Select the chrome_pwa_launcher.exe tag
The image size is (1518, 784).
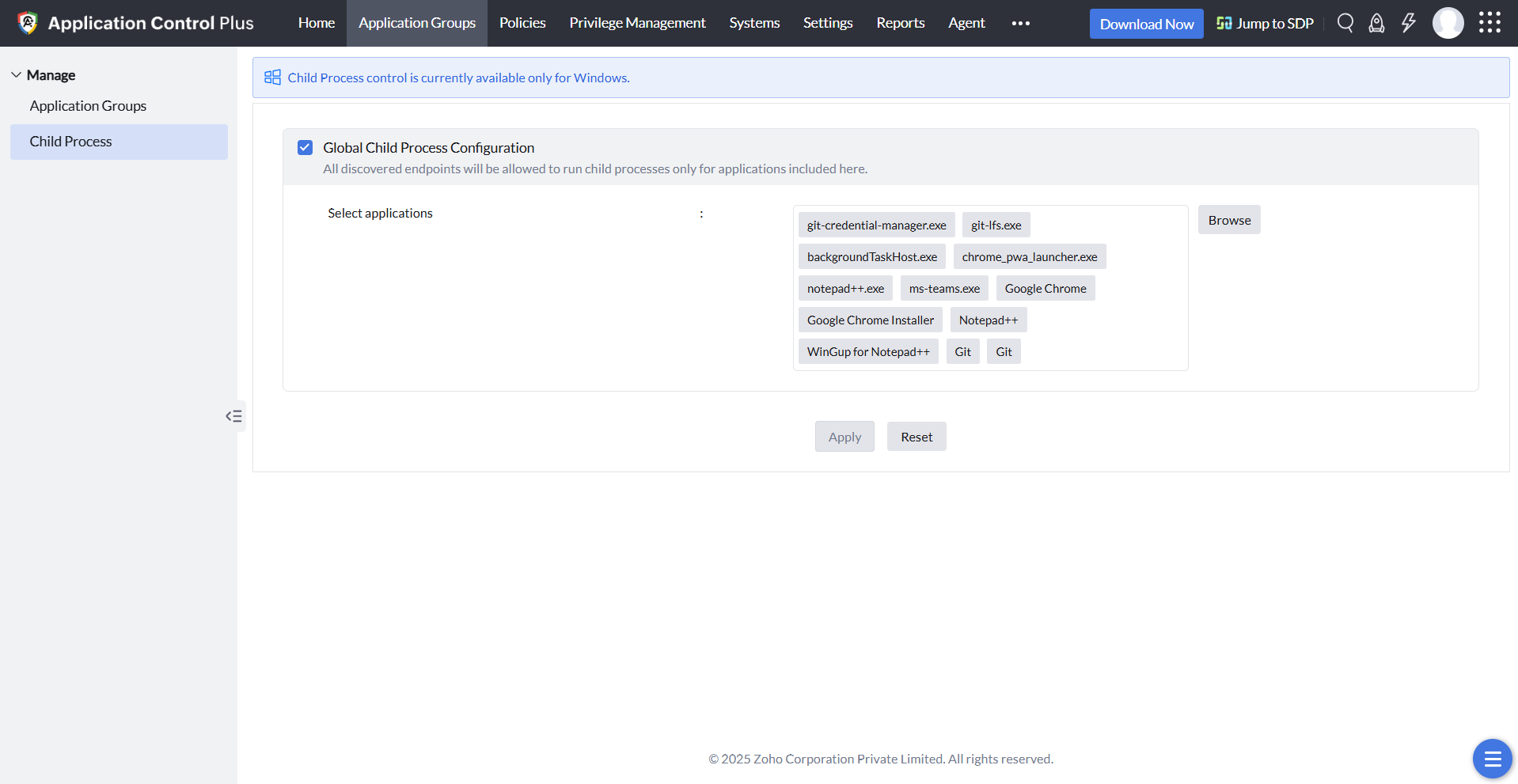pos(1030,256)
